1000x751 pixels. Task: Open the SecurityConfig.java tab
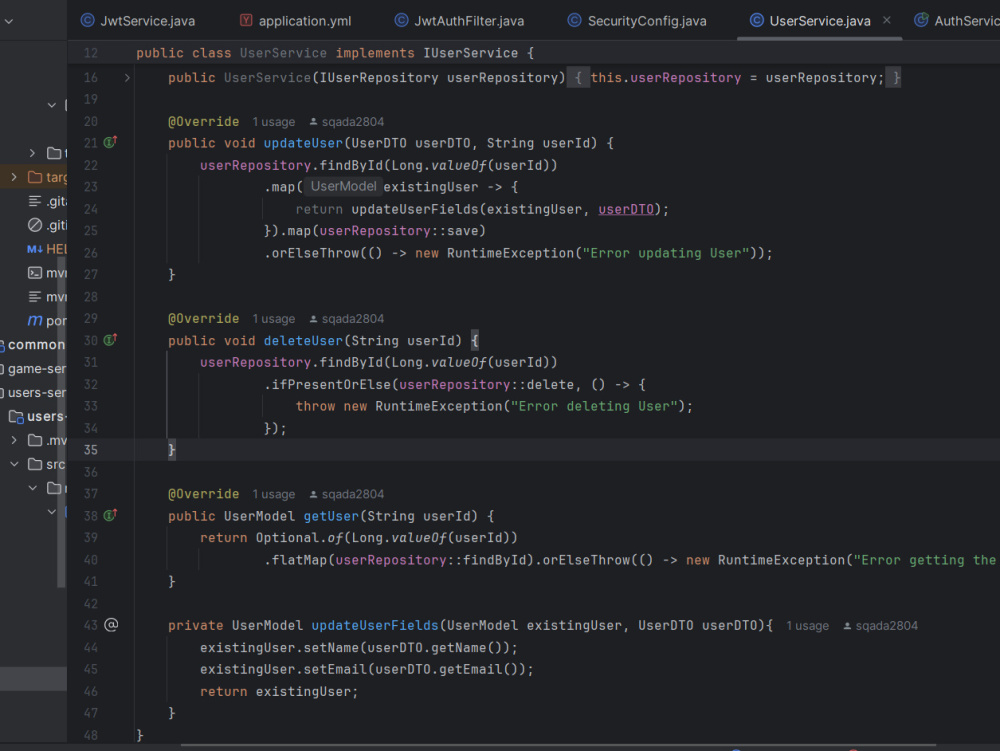point(636,21)
